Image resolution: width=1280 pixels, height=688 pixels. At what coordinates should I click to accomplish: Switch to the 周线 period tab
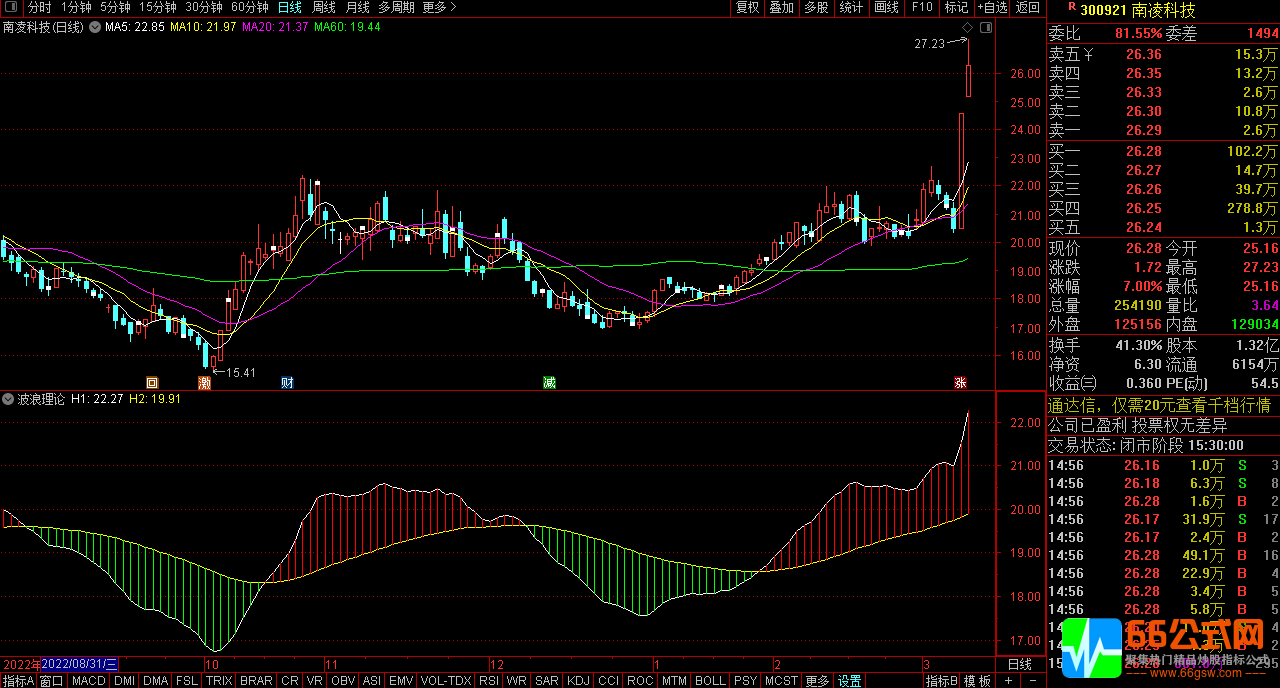pyautogui.click(x=324, y=7)
